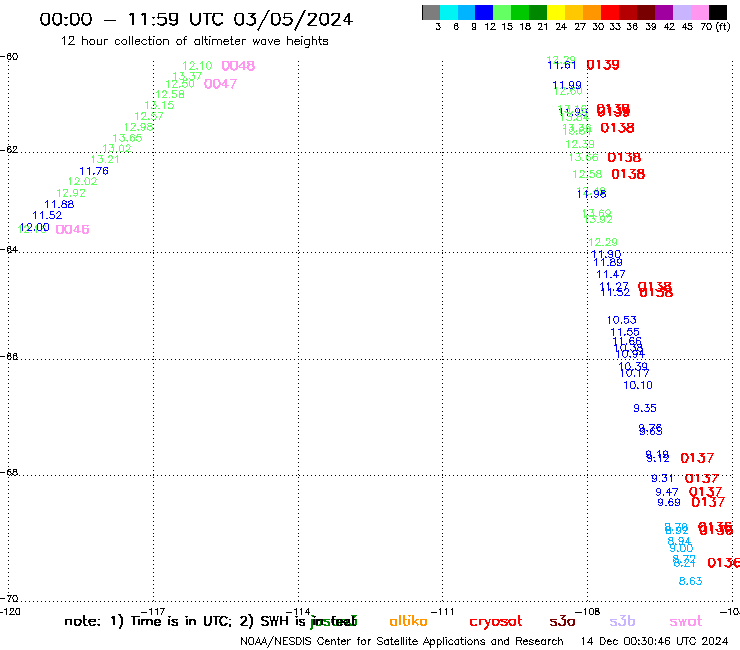Click the longitude axis label '-117'

point(153,611)
